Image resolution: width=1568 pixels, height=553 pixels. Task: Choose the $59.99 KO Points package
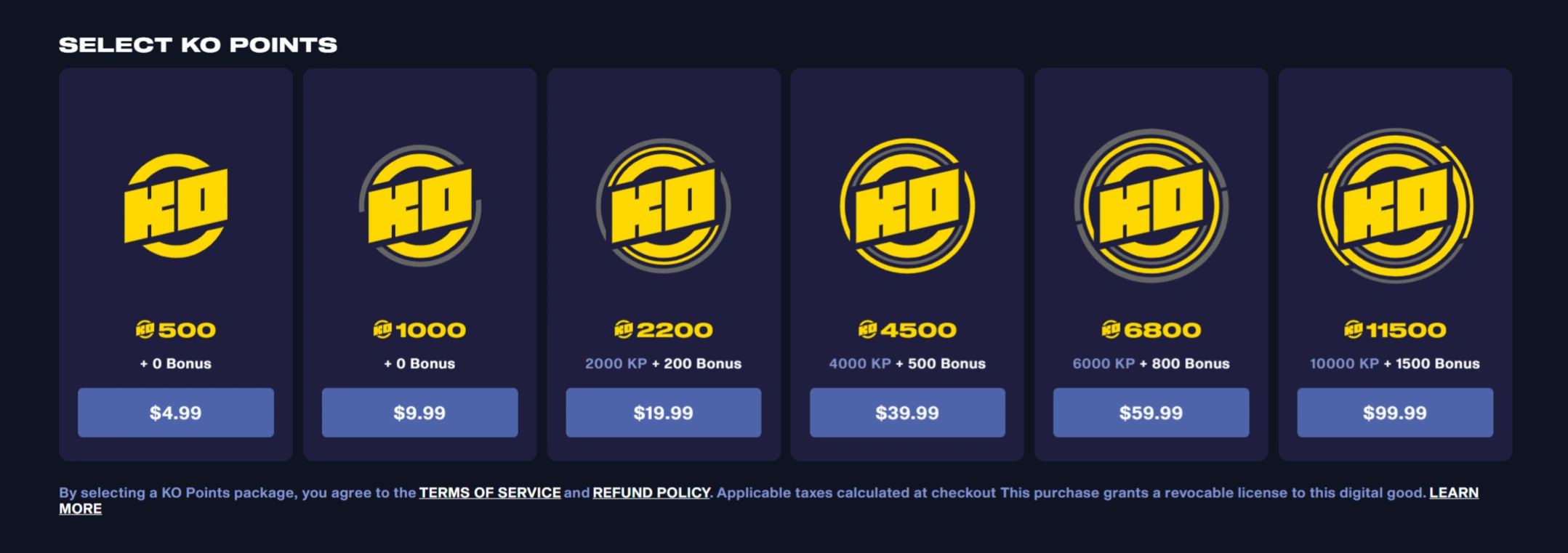point(1151,413)
